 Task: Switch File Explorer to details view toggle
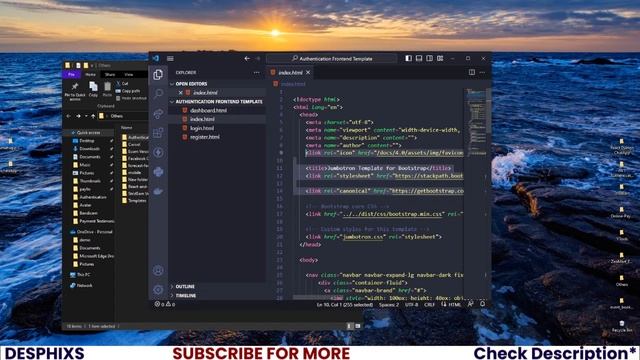tap(349, 326)
